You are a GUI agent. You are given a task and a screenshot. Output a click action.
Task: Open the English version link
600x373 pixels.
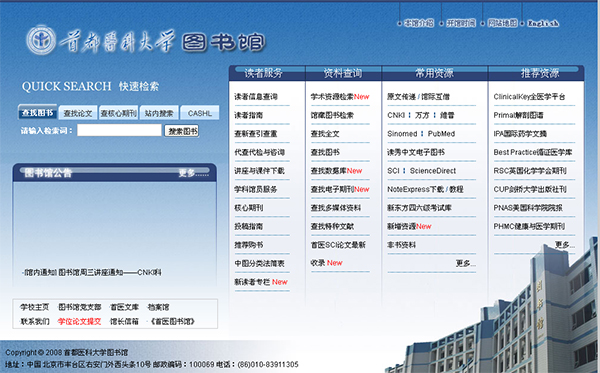click(543, 23)
